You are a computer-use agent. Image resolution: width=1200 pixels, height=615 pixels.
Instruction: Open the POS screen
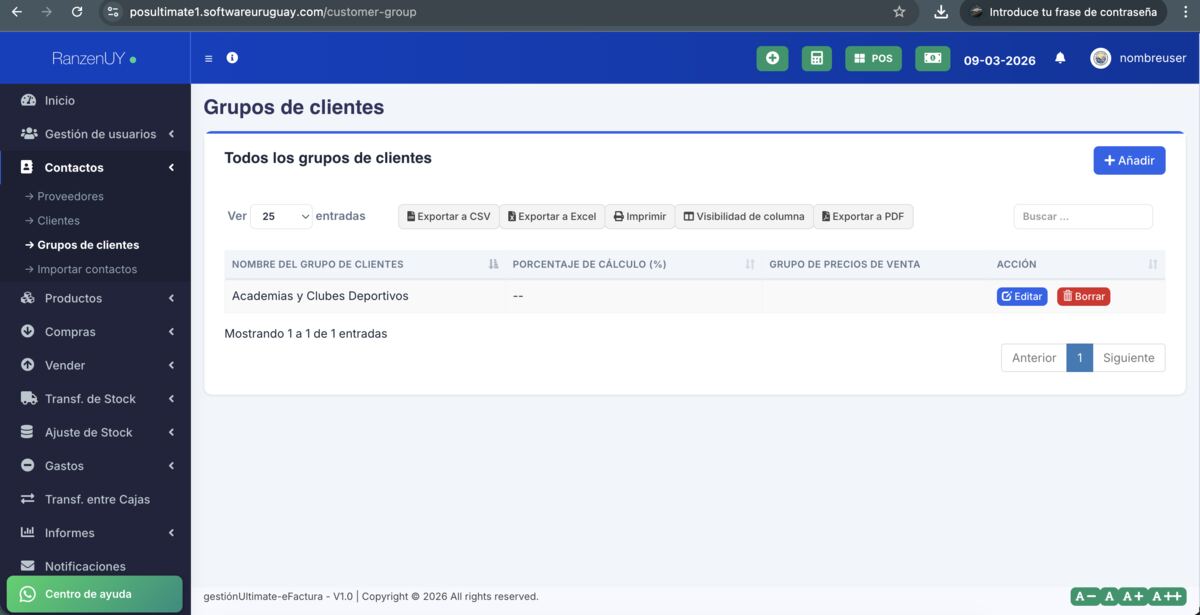[x=873, y=57]
